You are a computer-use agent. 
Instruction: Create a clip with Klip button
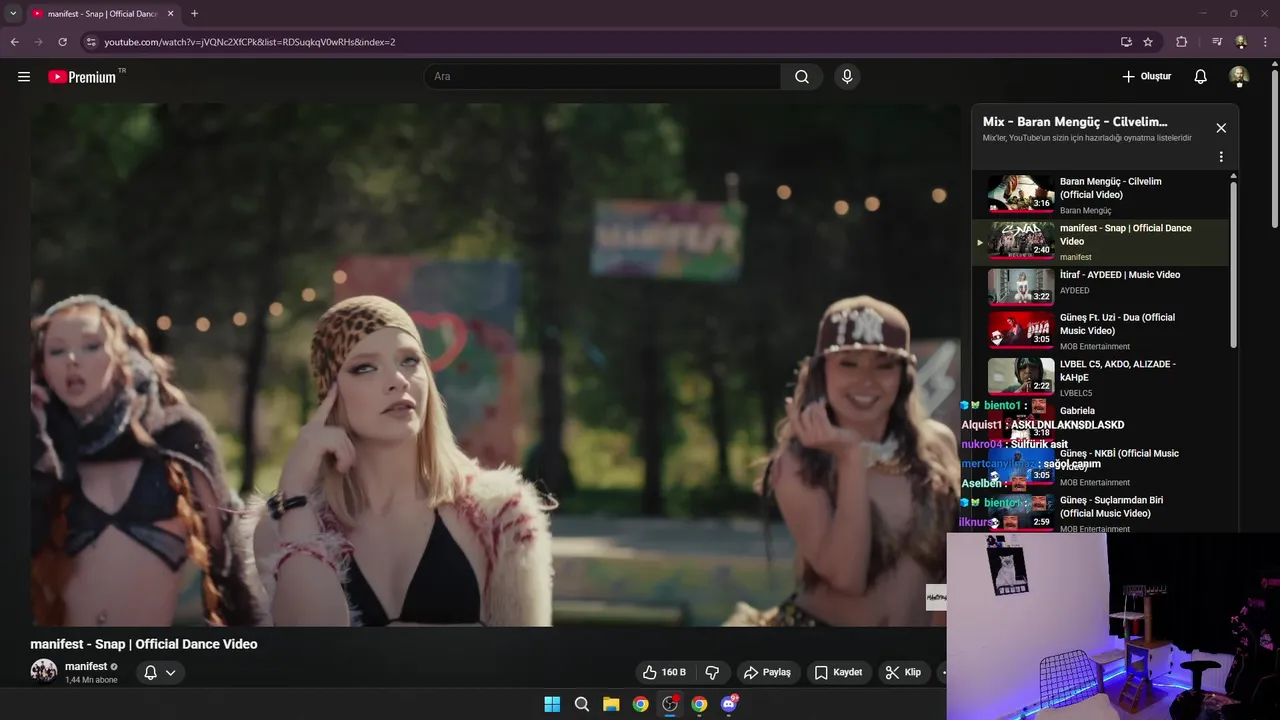903,672
